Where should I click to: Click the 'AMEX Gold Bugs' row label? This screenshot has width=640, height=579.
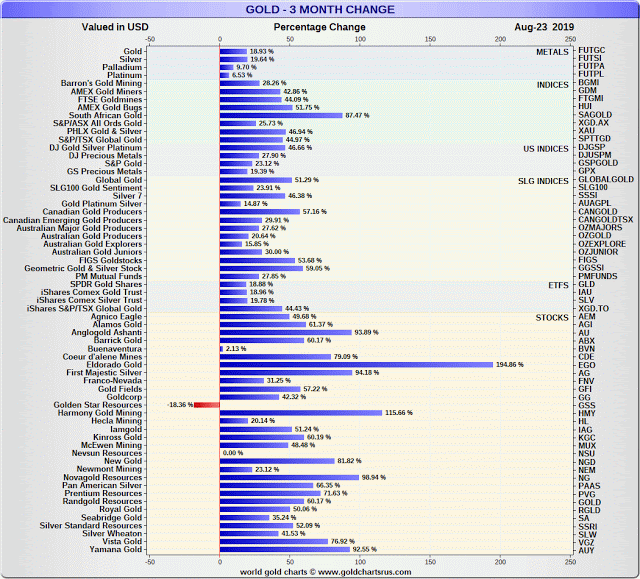[x=110, y=107]
